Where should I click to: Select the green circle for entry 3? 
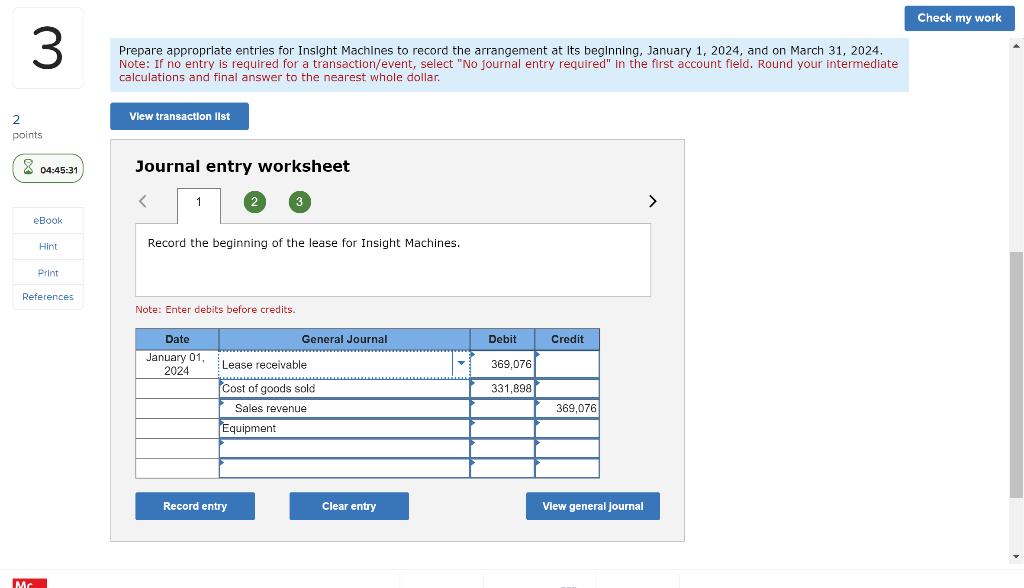[x=299, y=201]
